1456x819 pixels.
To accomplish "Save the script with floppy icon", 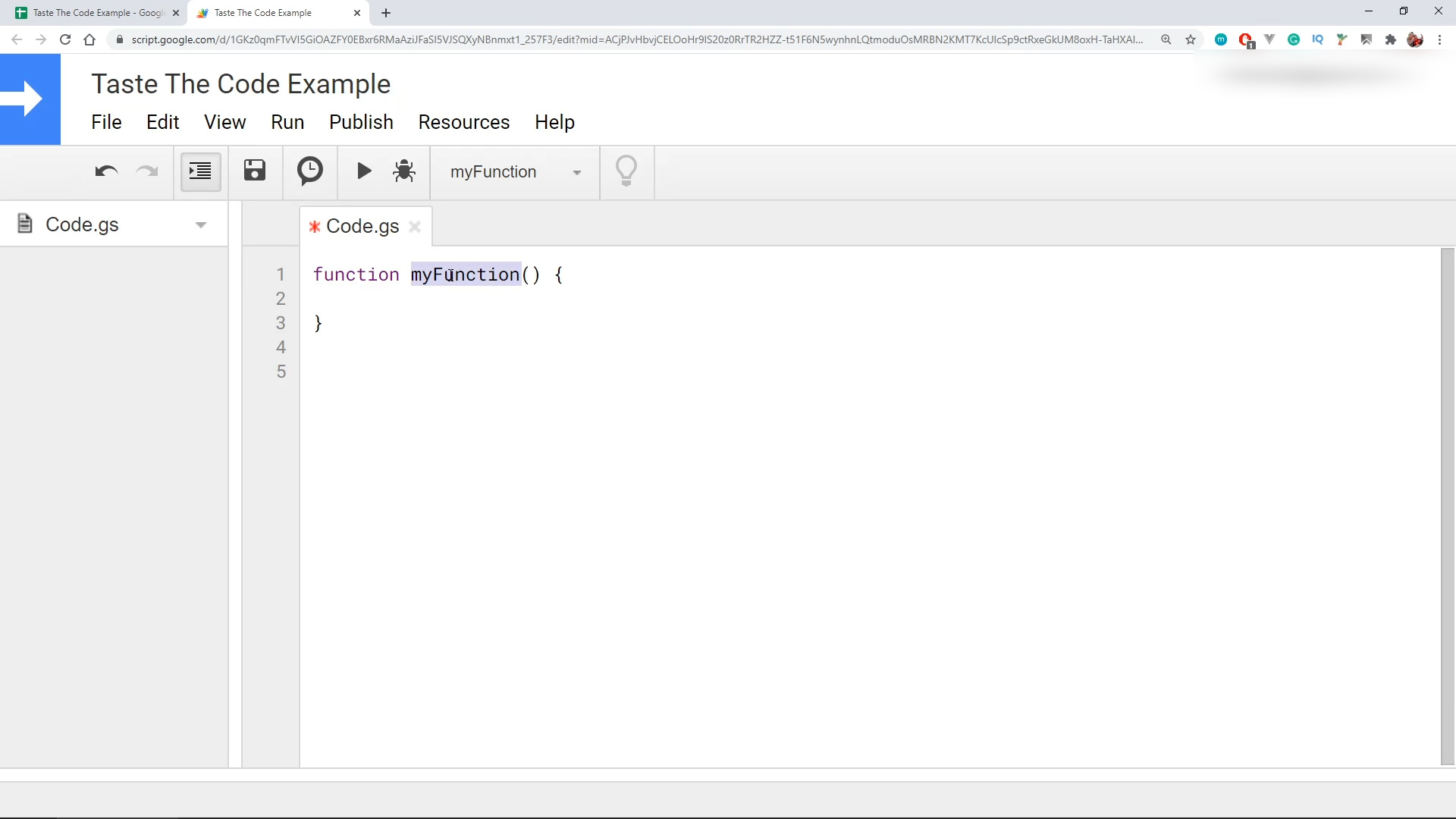I will click(x=255, y=171).
